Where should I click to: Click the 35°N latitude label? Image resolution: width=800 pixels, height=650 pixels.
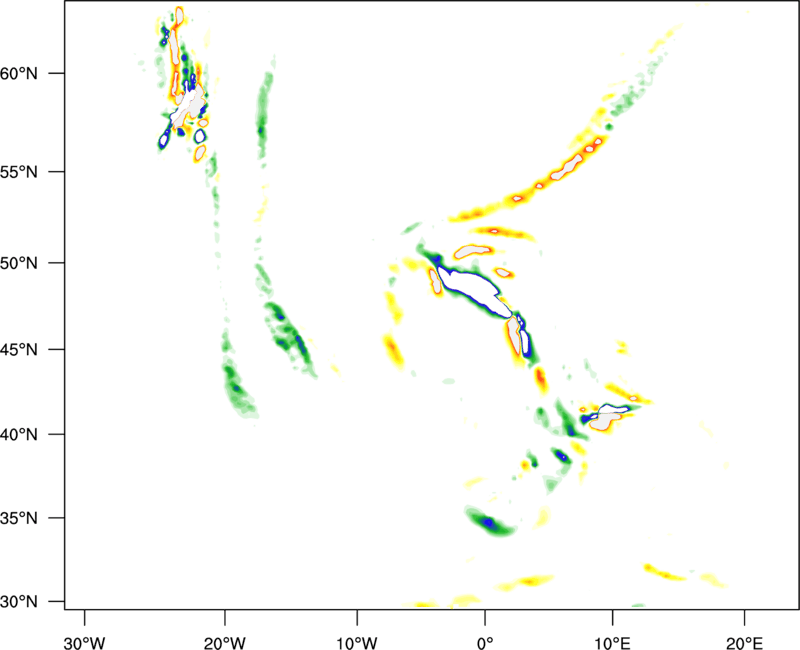pos(19,518)
